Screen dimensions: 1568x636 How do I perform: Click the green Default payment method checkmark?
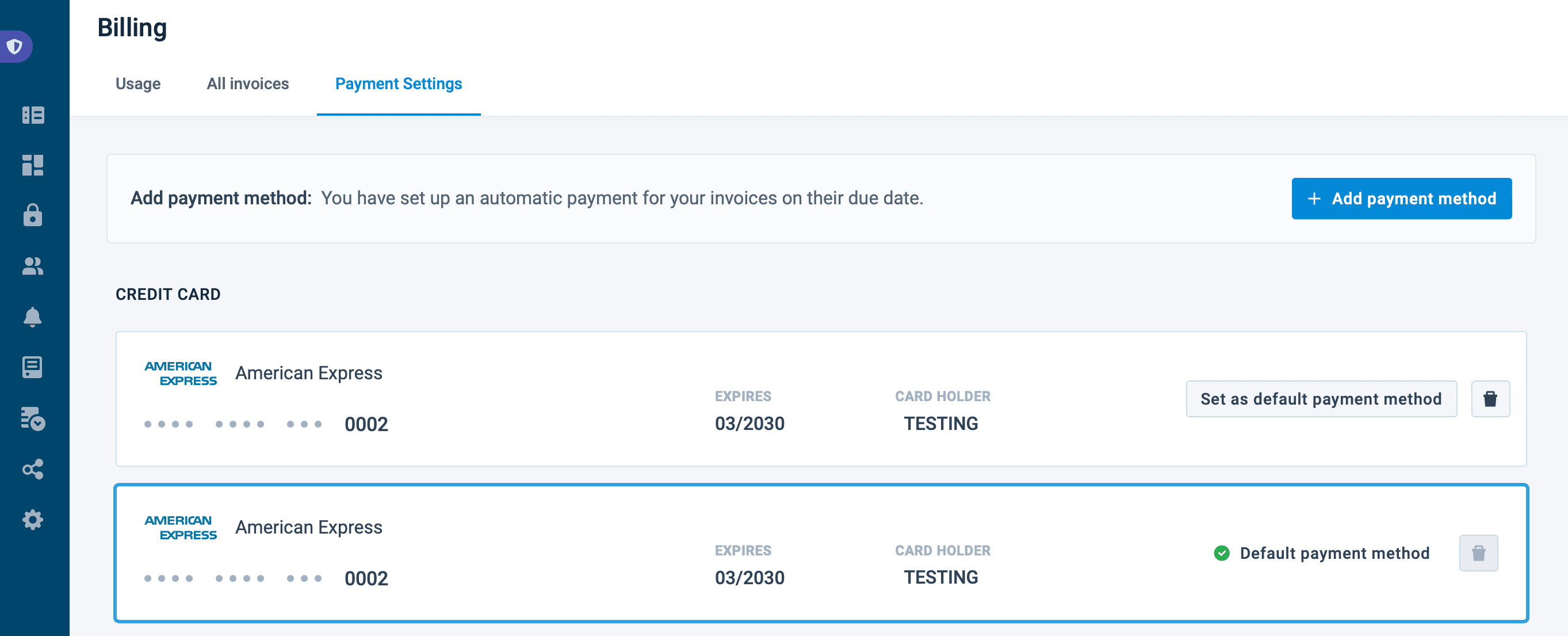point(1221,553)
